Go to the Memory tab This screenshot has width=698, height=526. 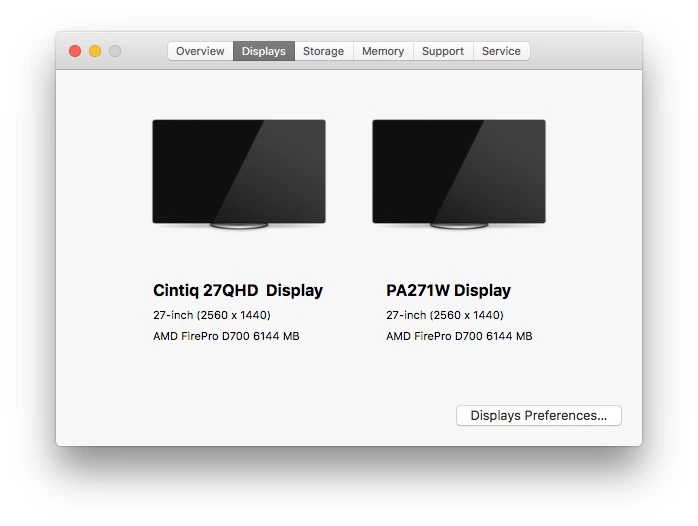(x=383, y=51)
